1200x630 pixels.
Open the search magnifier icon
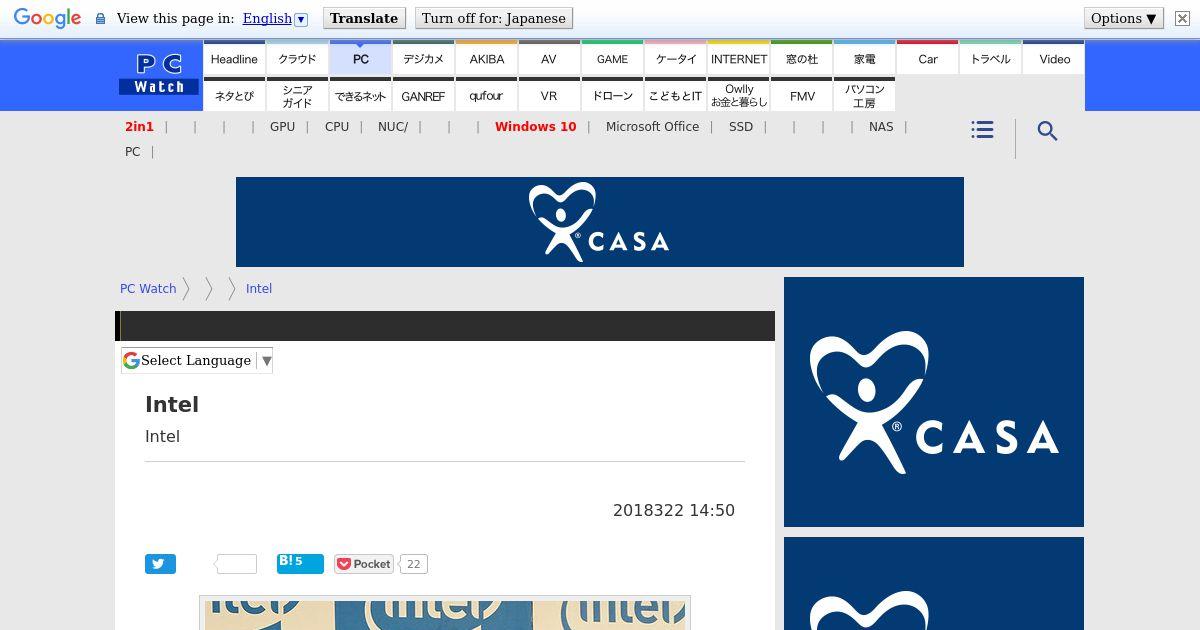(x=1047, y=131)
